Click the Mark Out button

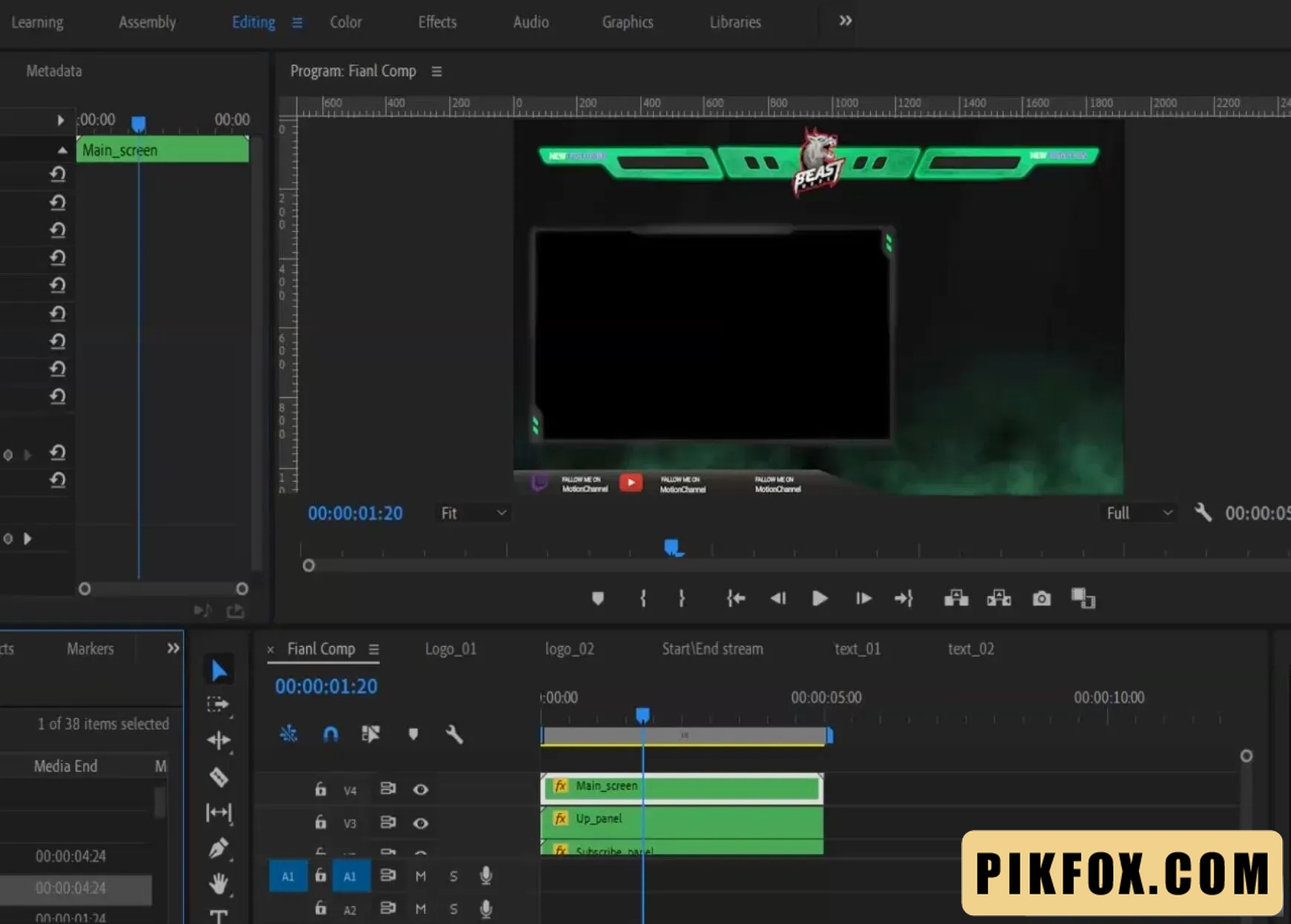(x=682, y=598)
